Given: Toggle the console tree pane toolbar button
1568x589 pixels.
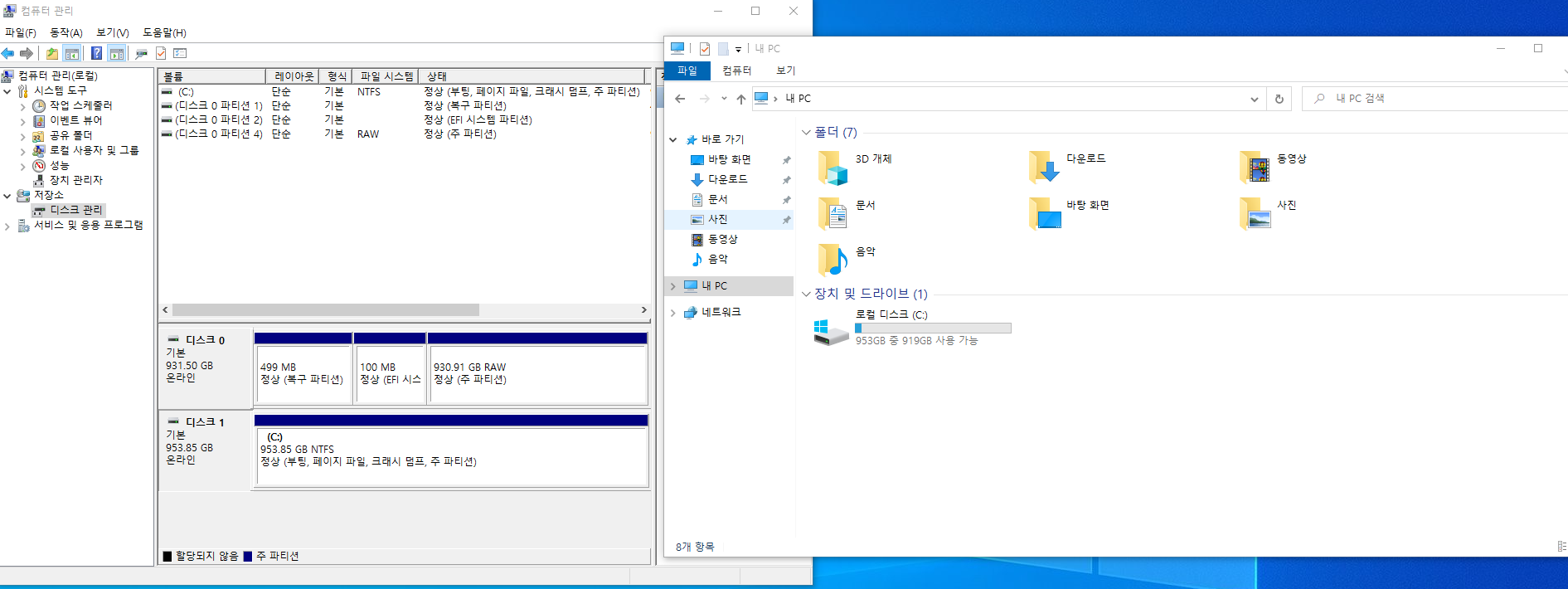Looking at the screenshot, I should pos(72,53).
